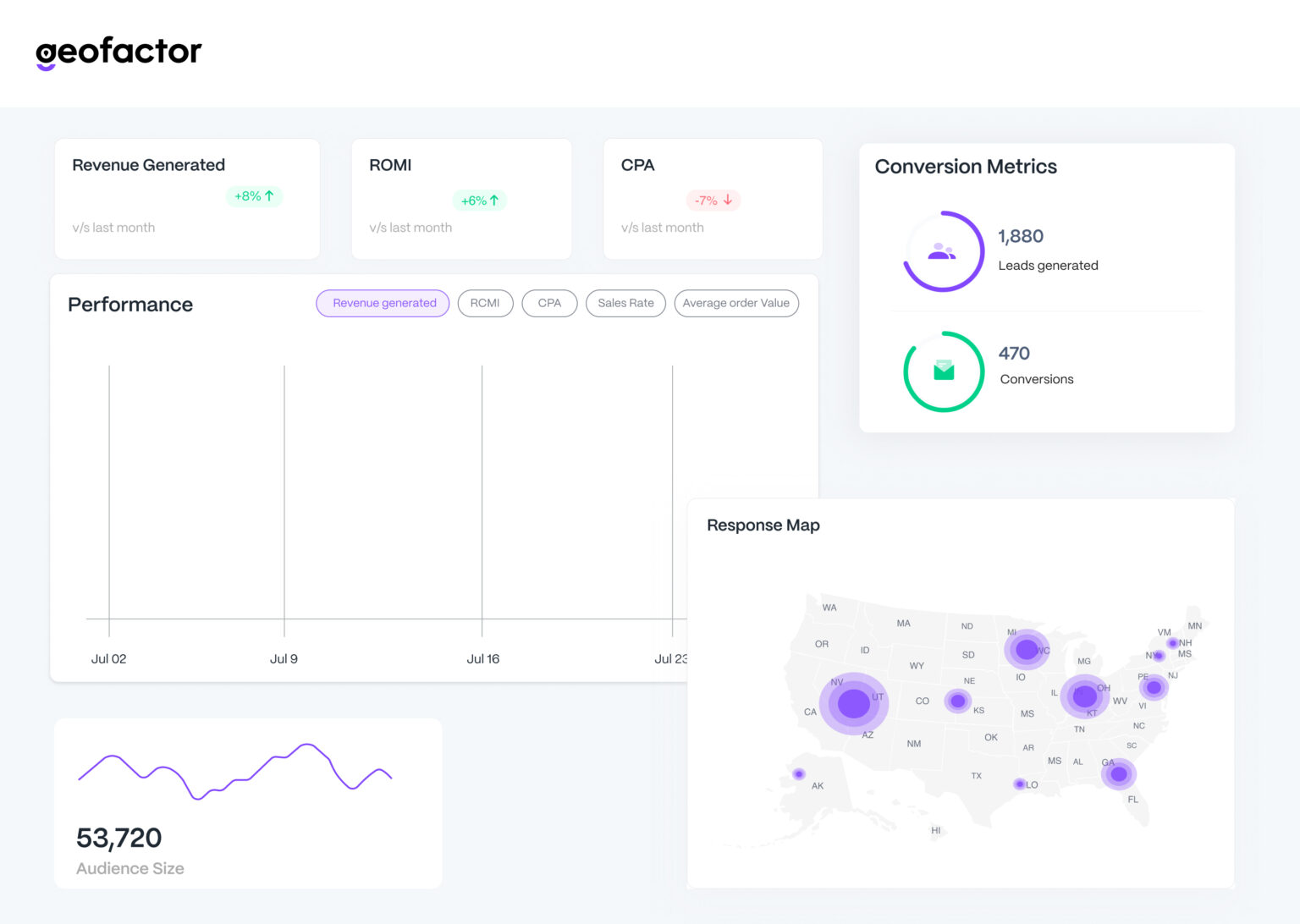Click the -7% change indicator on CPA
The image size is (1300, 924).
713,200
